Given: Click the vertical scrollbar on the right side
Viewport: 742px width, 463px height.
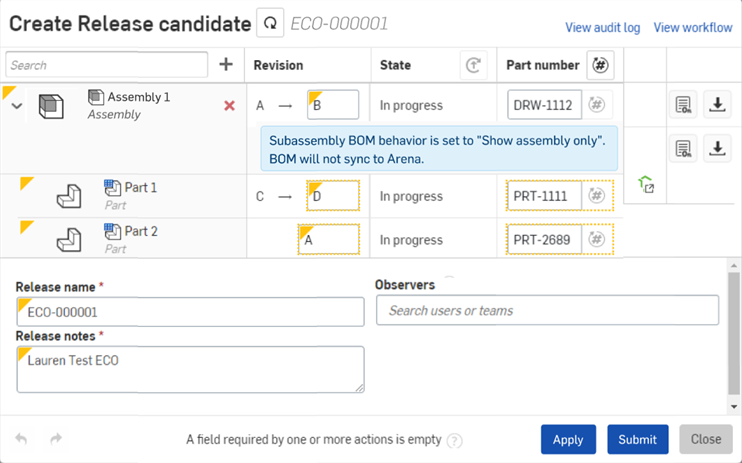Looking at the screenshot, I should point(735,338).
